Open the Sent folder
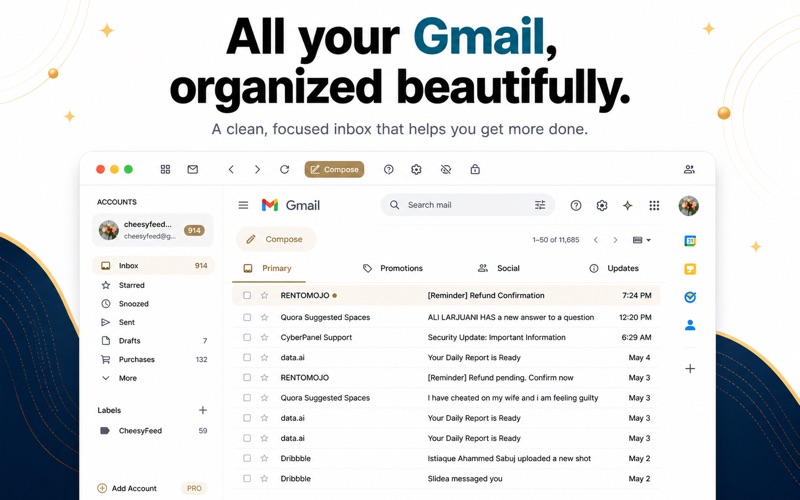The height and width of the screenshot is (500, 800). (x=154, y=322)
